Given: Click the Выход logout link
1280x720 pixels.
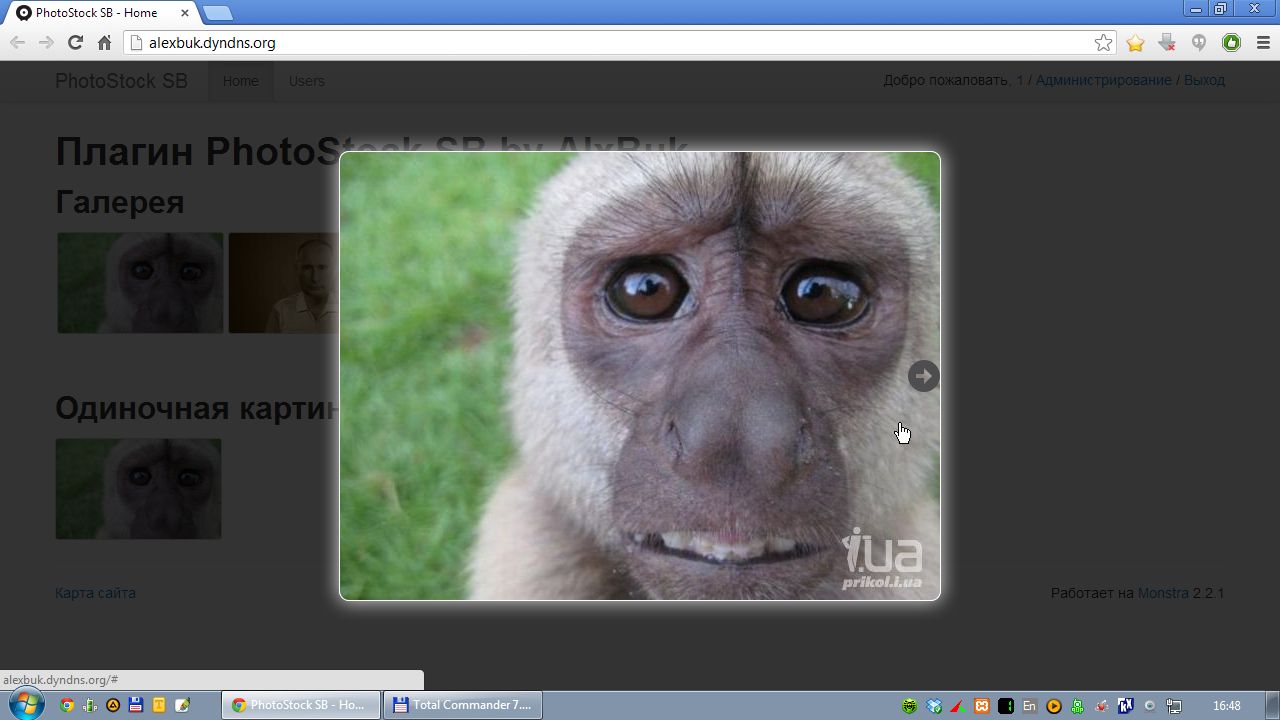Looking at the screenshot, I should (x=1204, y=80).
